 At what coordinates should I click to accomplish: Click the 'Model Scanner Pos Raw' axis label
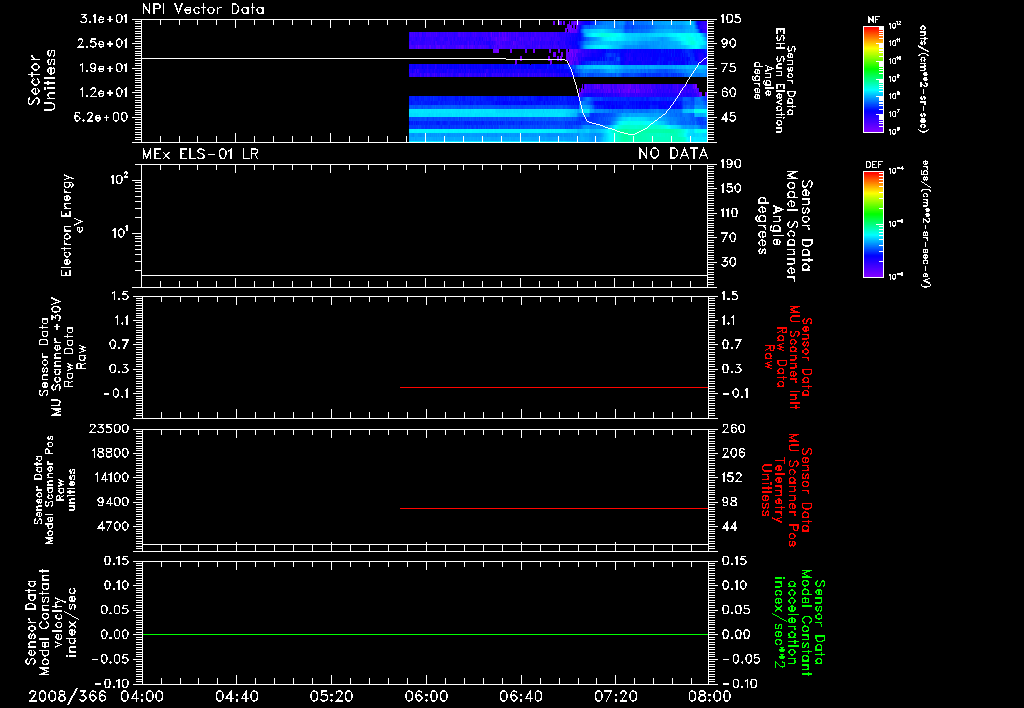click(54, 490)
